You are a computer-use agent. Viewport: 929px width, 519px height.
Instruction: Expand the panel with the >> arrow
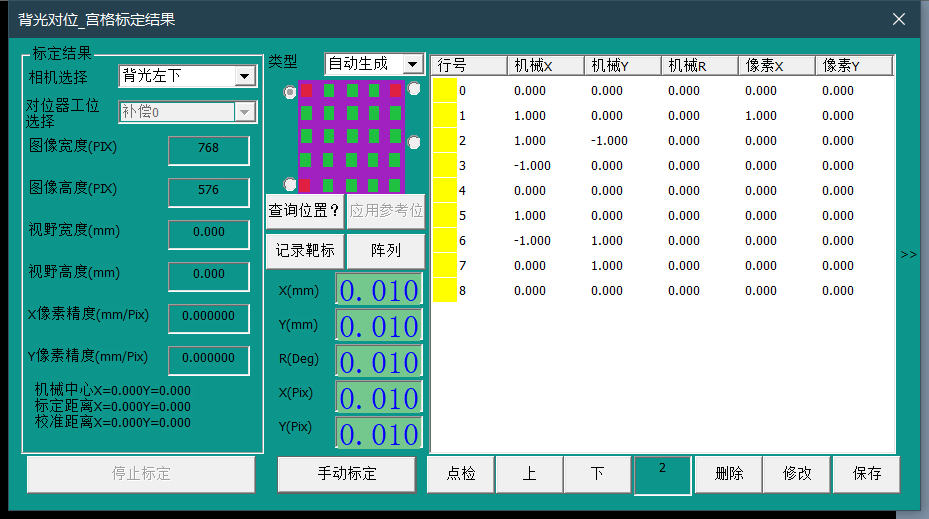click(908, 255)
